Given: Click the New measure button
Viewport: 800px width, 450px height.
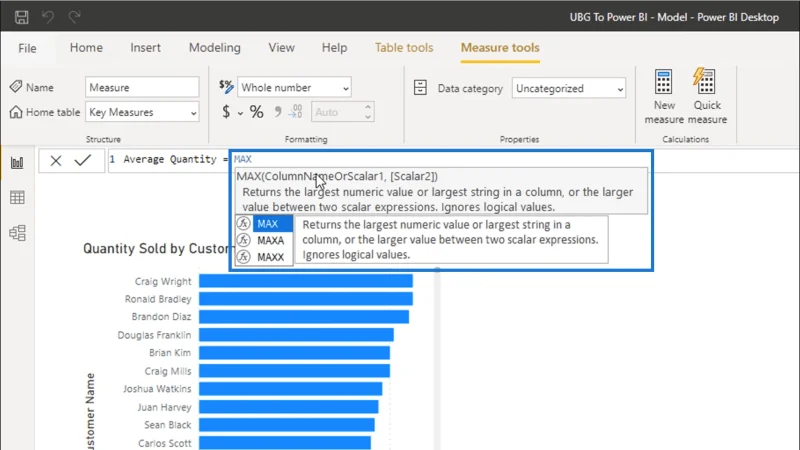Looking at the screenshot, I should [x=664, y=96].
